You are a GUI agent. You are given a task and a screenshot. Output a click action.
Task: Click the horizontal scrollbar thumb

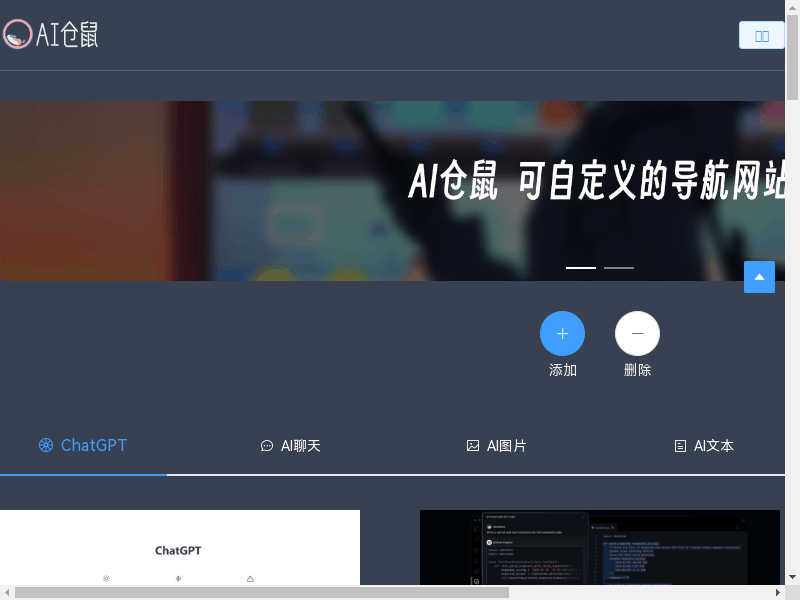[x=262, y=592]
